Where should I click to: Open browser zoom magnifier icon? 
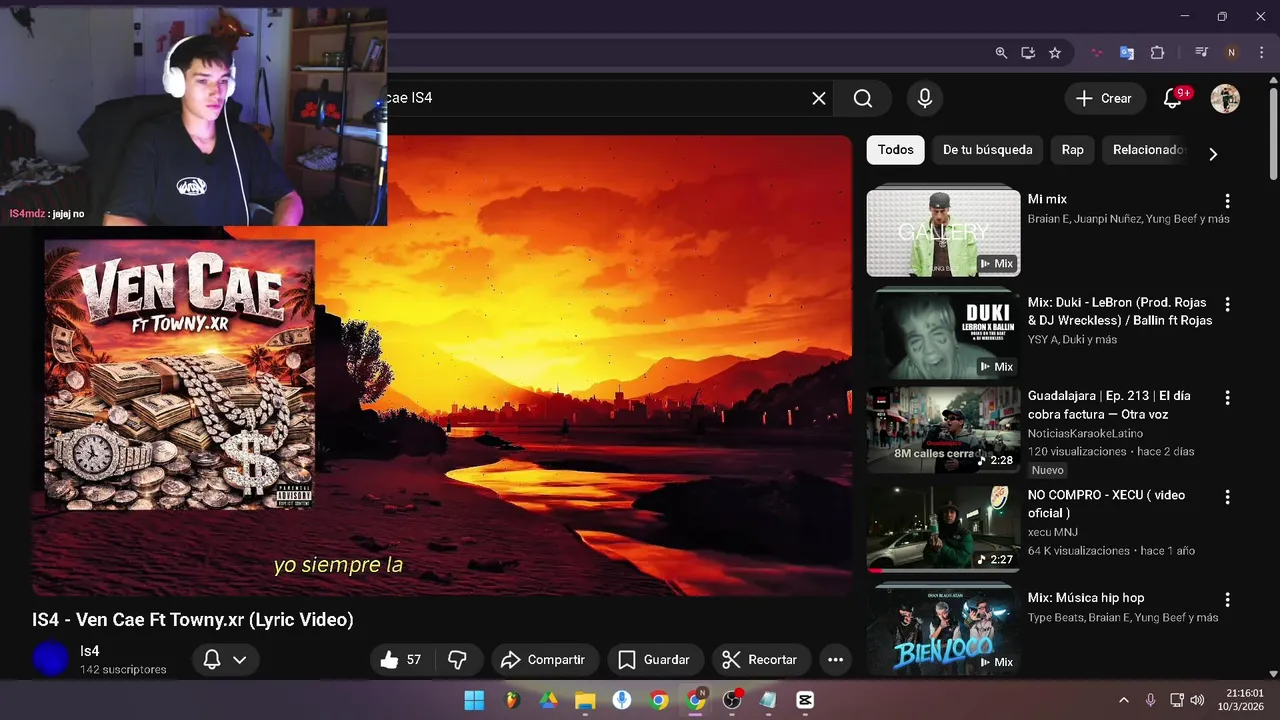click(x=1001, y=53)
